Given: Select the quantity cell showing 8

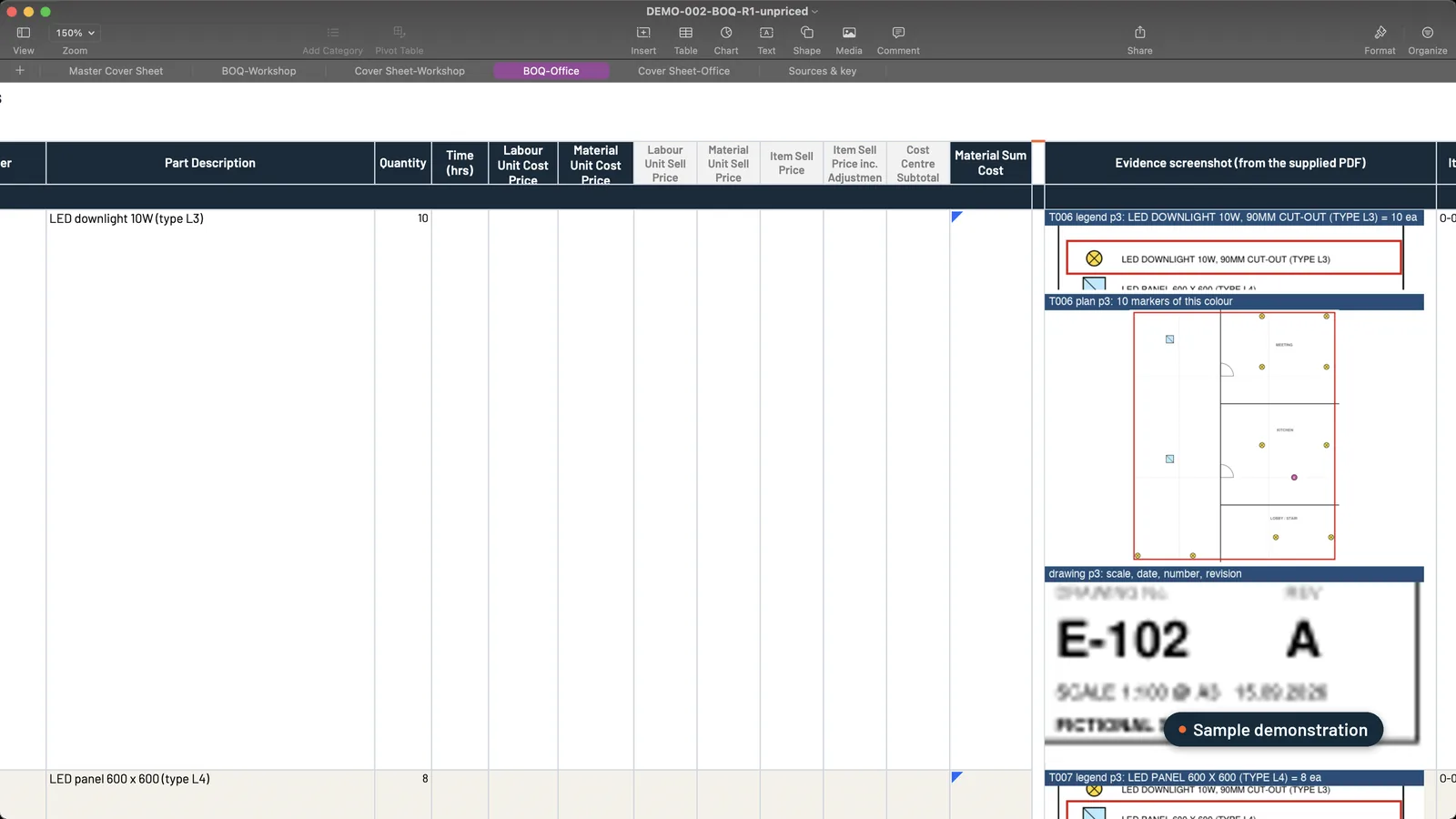Looking at the screenshot, I should [x=403, y=794].
